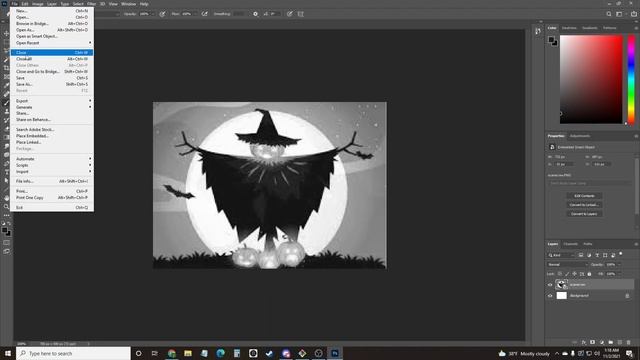
Task: Open brush settings gear for Smoothing options
Action: tap(256, 14)
